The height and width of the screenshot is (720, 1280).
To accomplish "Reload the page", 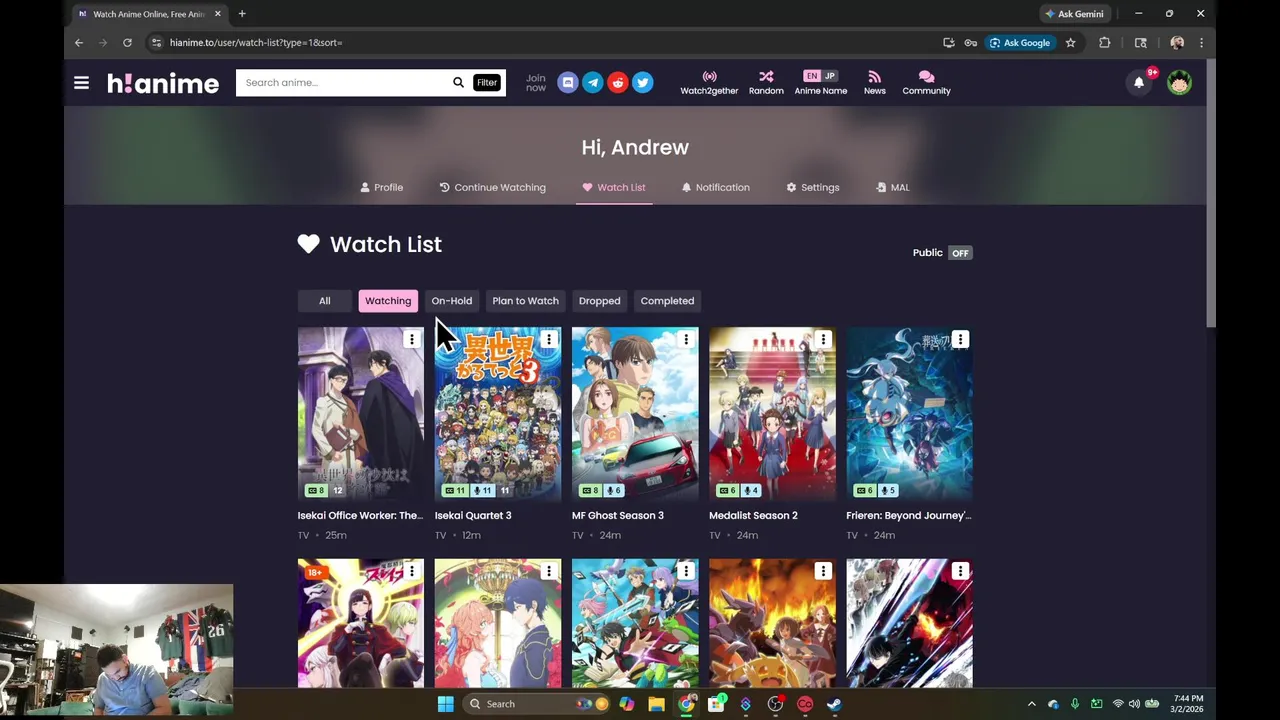I will [127, 43].
